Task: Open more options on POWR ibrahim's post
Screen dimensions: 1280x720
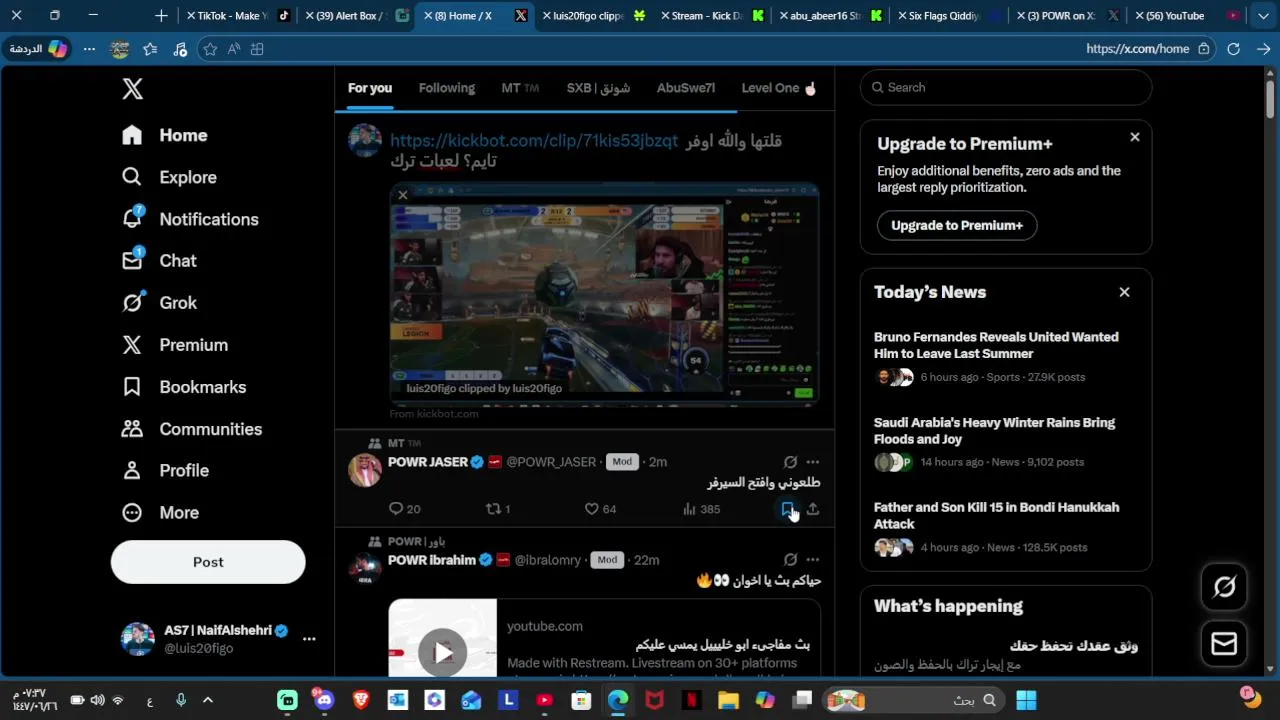Action: pos(813,560)
